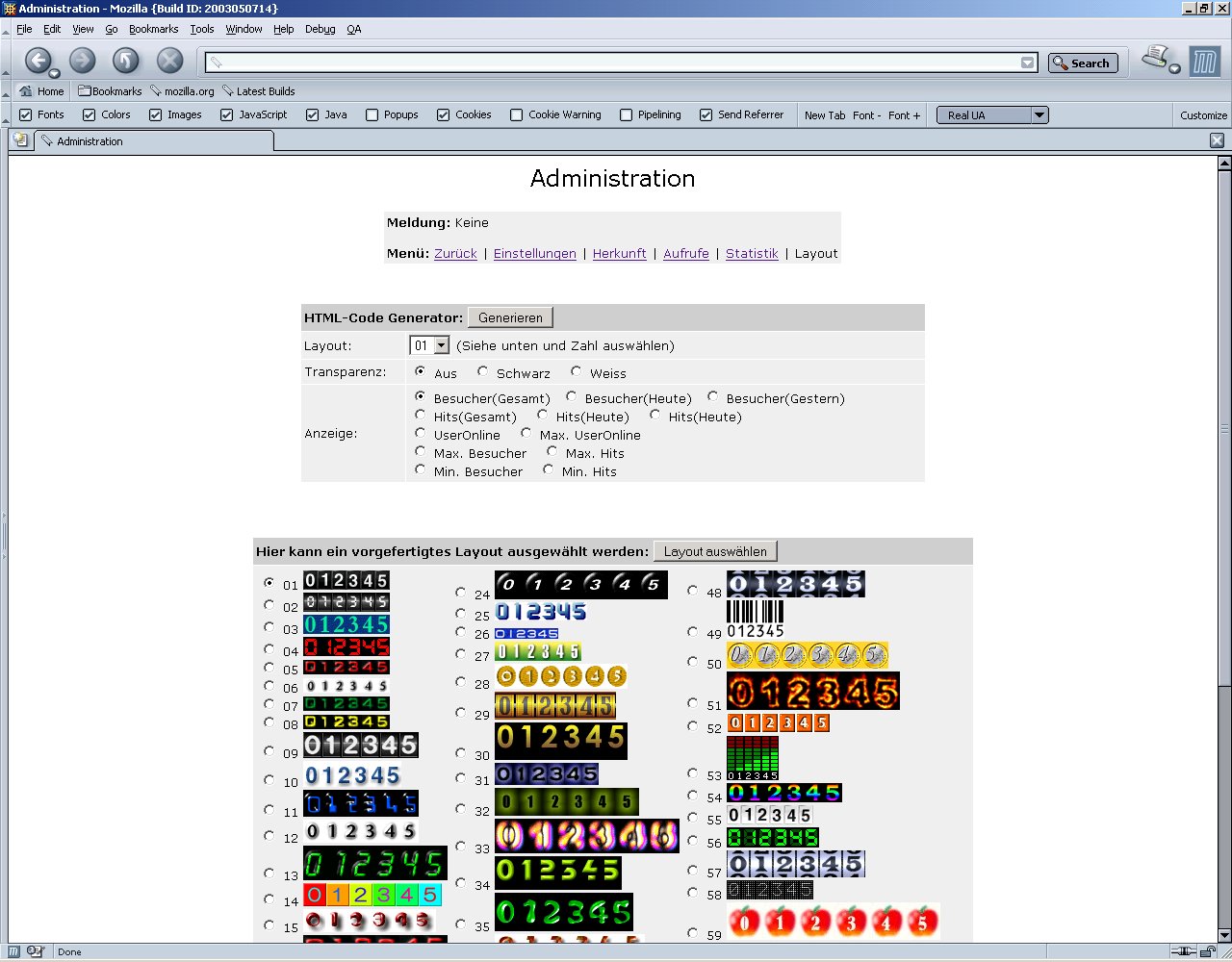Close the current tab with X icon
The image size is (1232, 962).
click(1217, 140)
